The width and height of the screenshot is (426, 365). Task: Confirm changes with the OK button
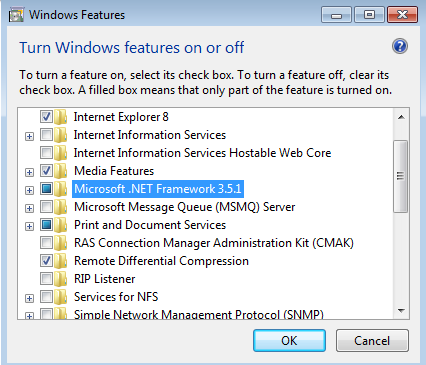click(x=289, y=341)
